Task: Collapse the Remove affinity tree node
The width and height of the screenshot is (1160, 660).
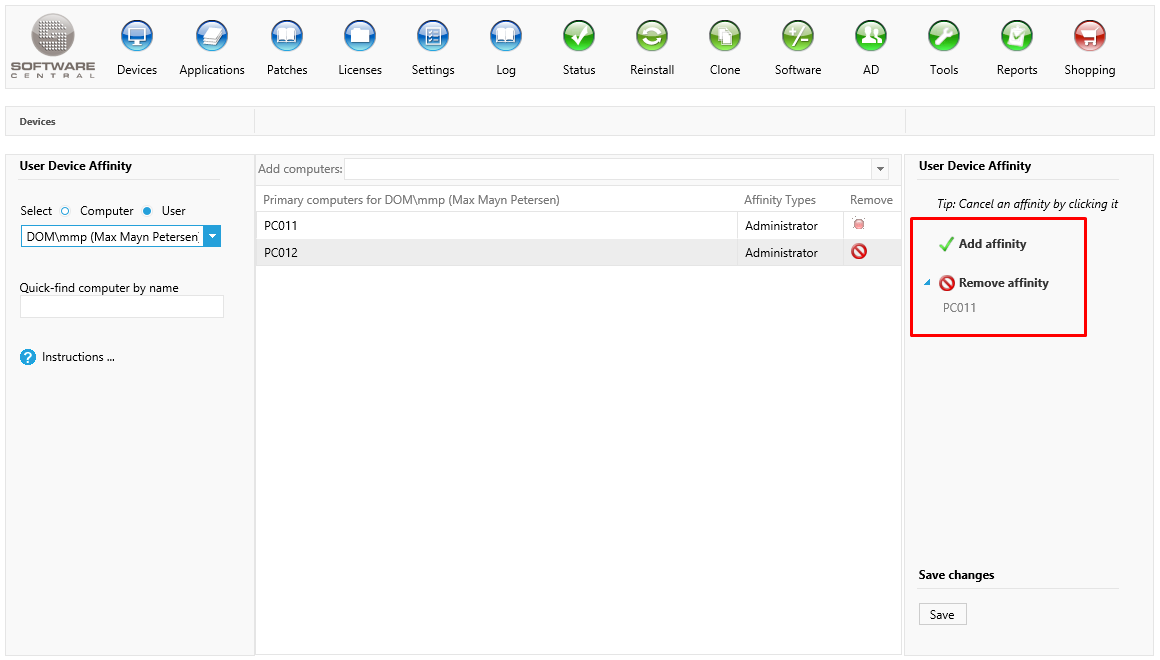Action: tap(927, 283)
